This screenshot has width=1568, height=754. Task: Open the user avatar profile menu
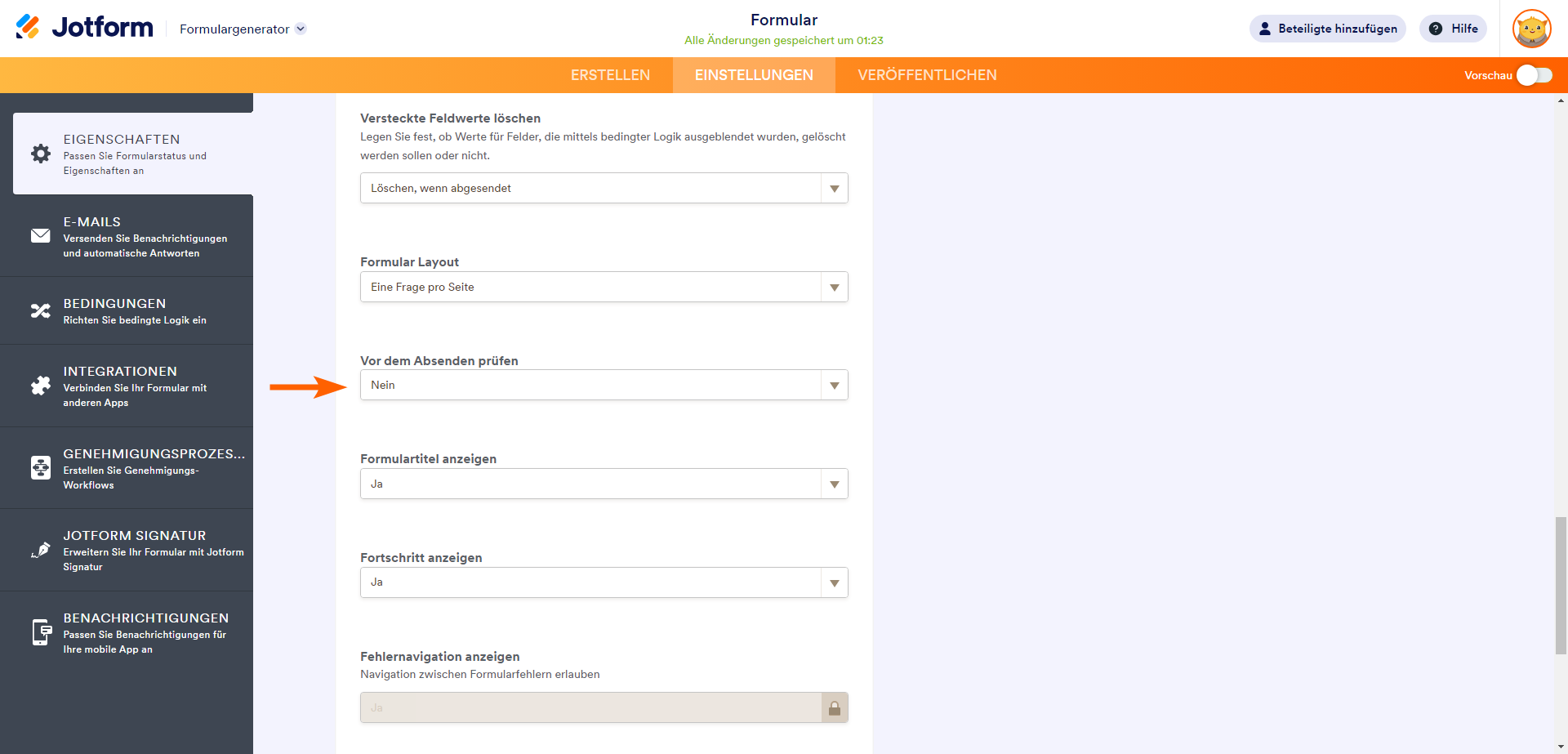click(1531, 29)
